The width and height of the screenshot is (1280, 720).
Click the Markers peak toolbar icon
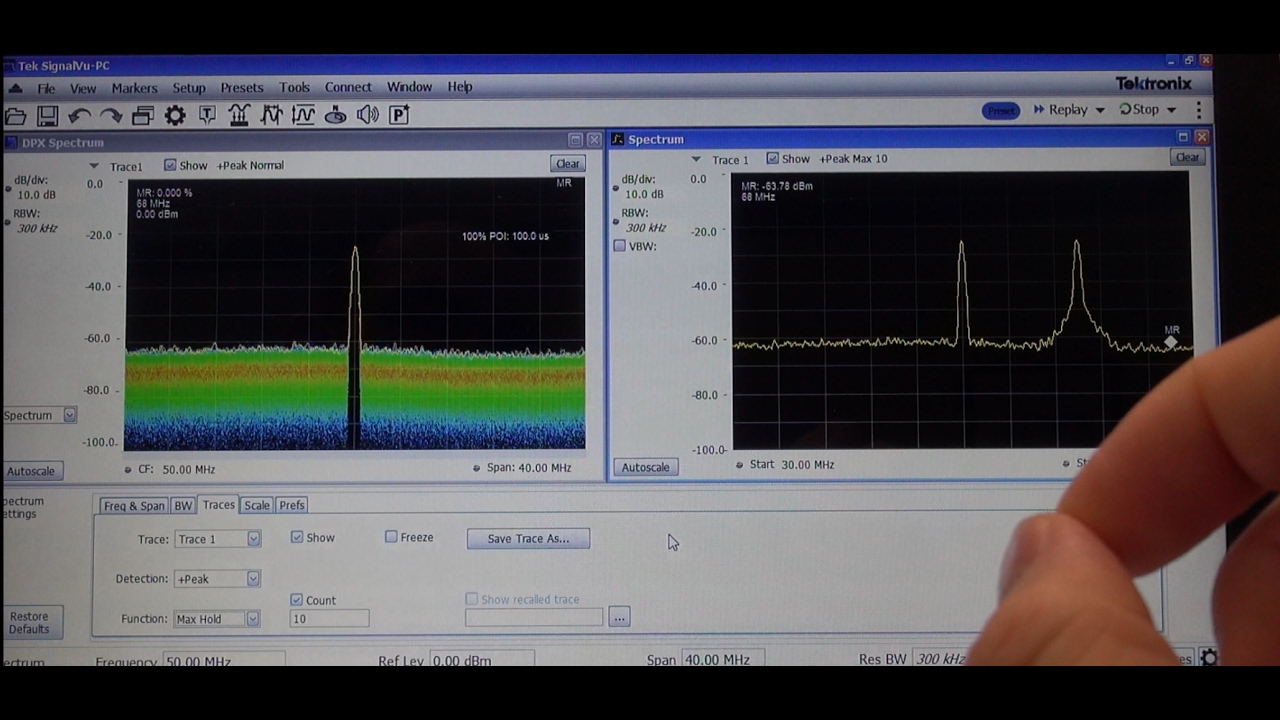pos(239,115)
